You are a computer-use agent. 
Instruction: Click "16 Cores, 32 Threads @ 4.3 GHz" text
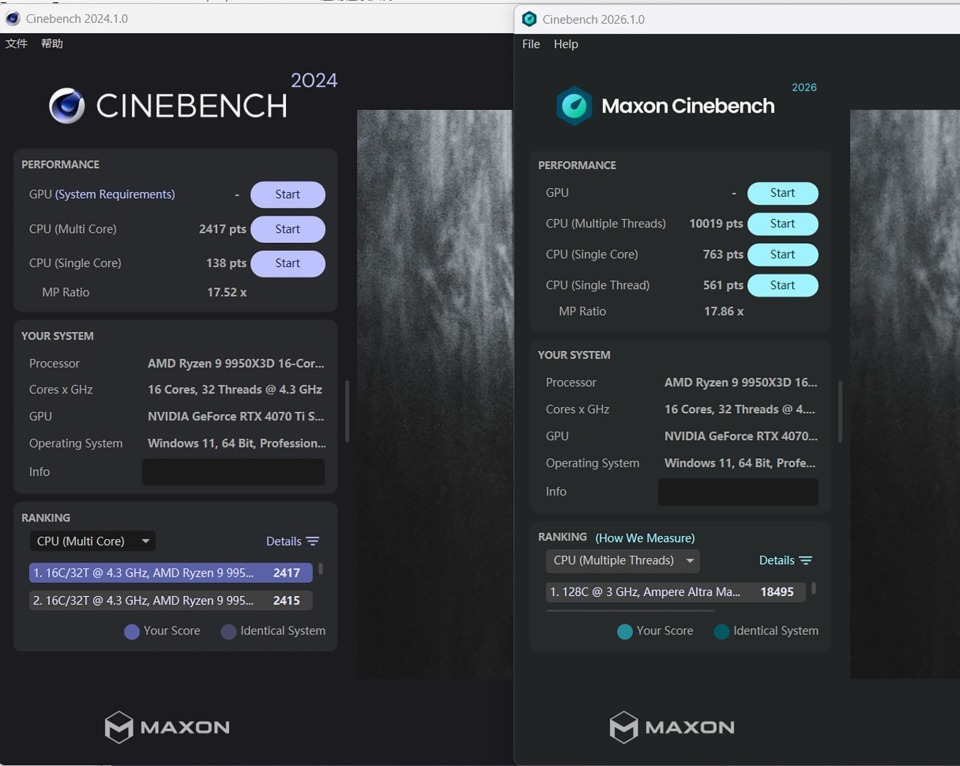tap(234, 390)
